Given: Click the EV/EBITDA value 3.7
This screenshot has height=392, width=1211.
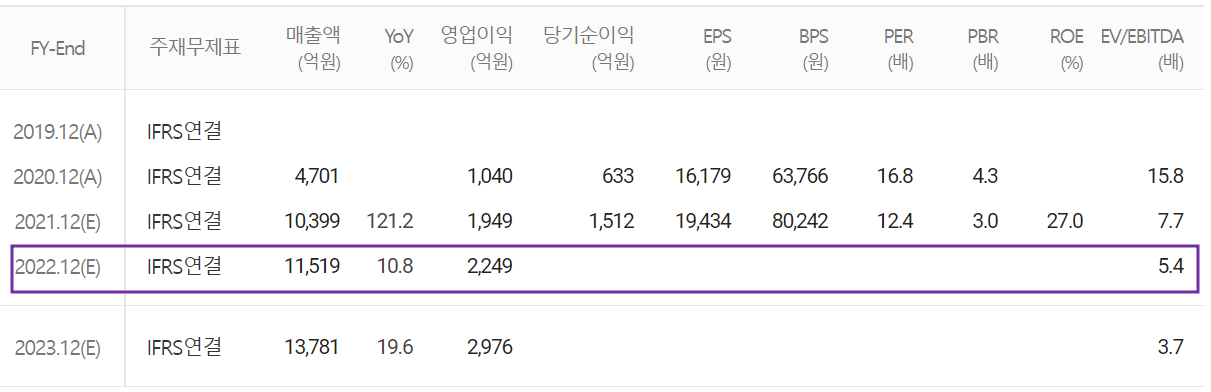Looking at the screenshot, I should [x=1171, y=348].
